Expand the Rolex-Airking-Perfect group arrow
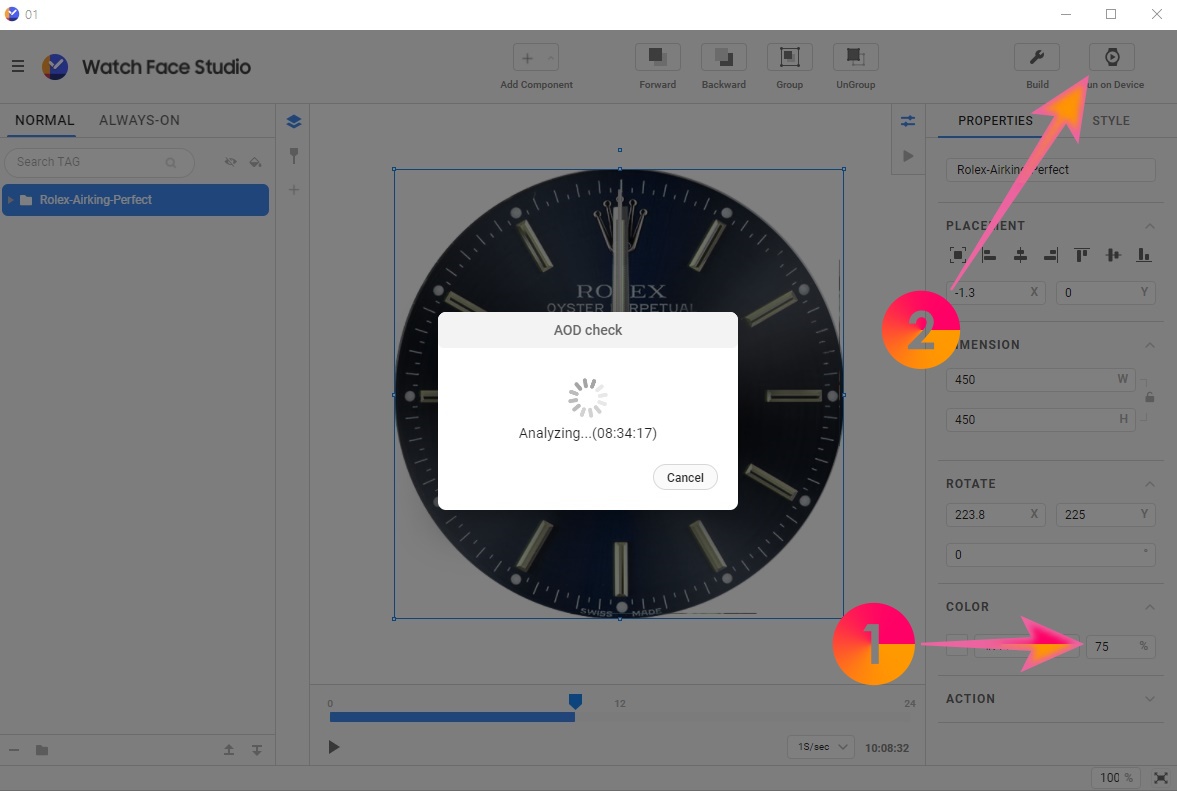The height and width of the screenshot is (791, 1177). [11, 200]
